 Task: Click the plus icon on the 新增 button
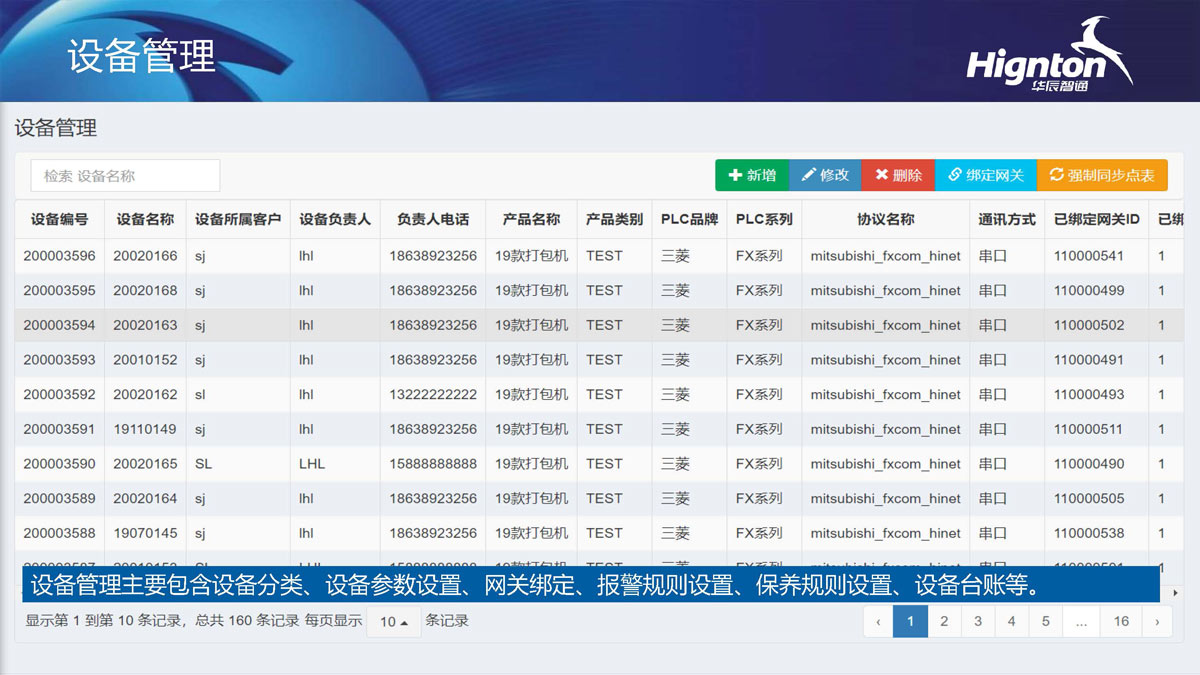point(734,175)
